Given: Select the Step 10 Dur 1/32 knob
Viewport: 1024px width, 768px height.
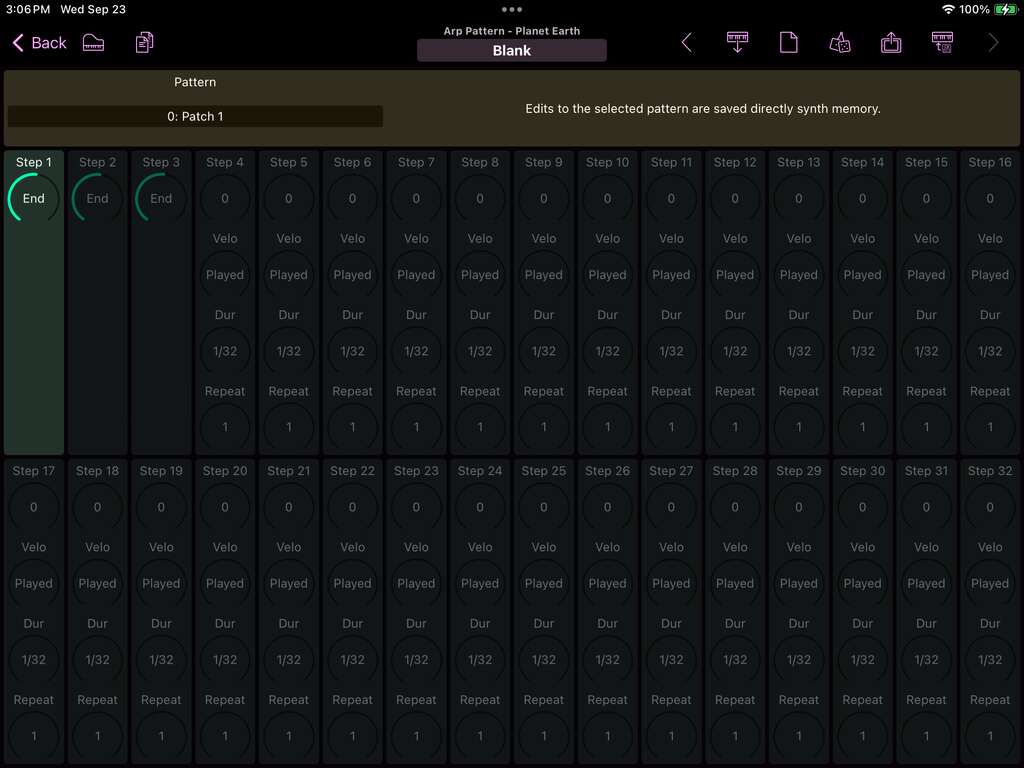Looking at the screenshot, I should click(x=607, y=351).
